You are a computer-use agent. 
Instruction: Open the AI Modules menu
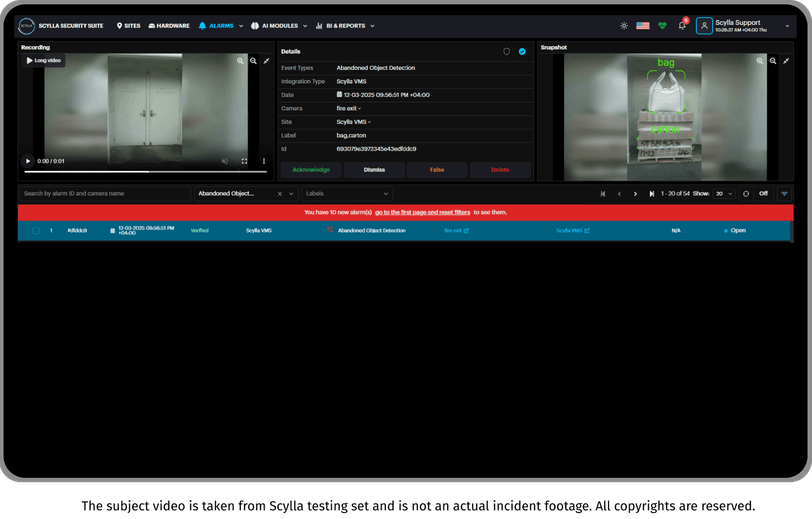[274, 26]
